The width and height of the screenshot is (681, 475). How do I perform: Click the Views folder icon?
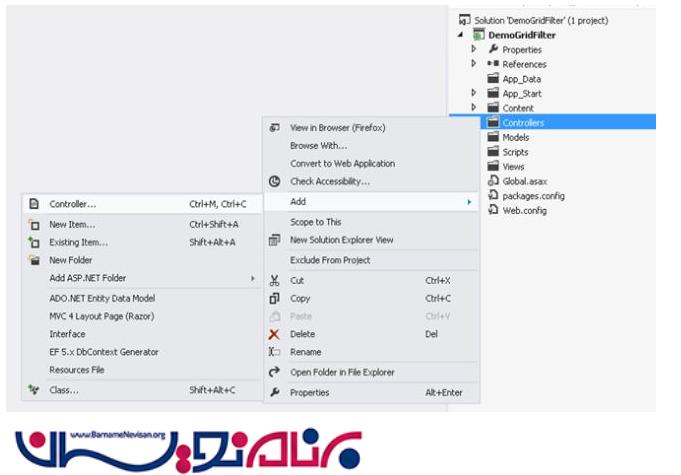(493, 166)
